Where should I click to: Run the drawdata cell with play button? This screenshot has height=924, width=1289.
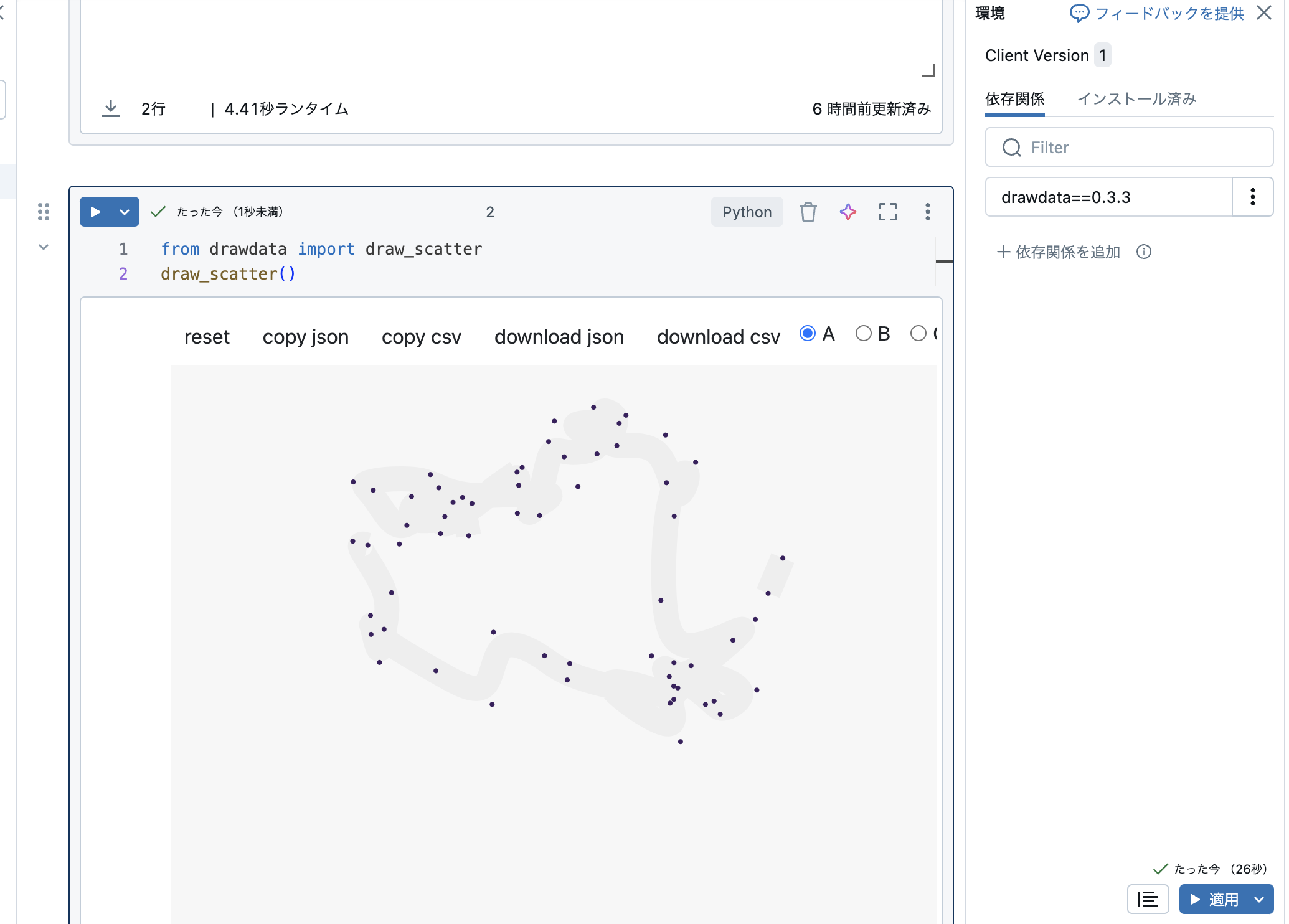coord(95,212)
